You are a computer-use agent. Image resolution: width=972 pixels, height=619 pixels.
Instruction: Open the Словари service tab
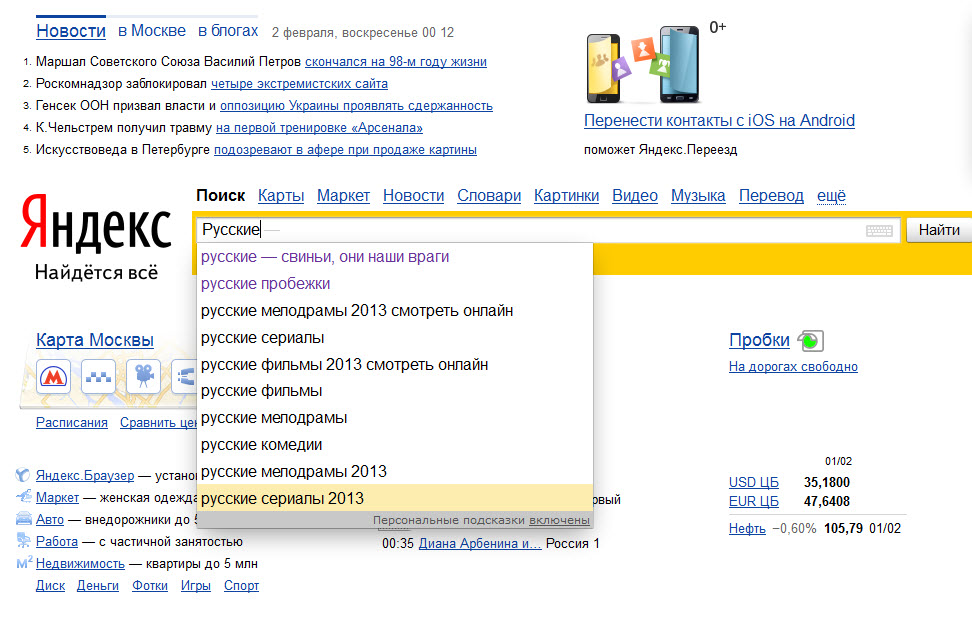(489, 196)
